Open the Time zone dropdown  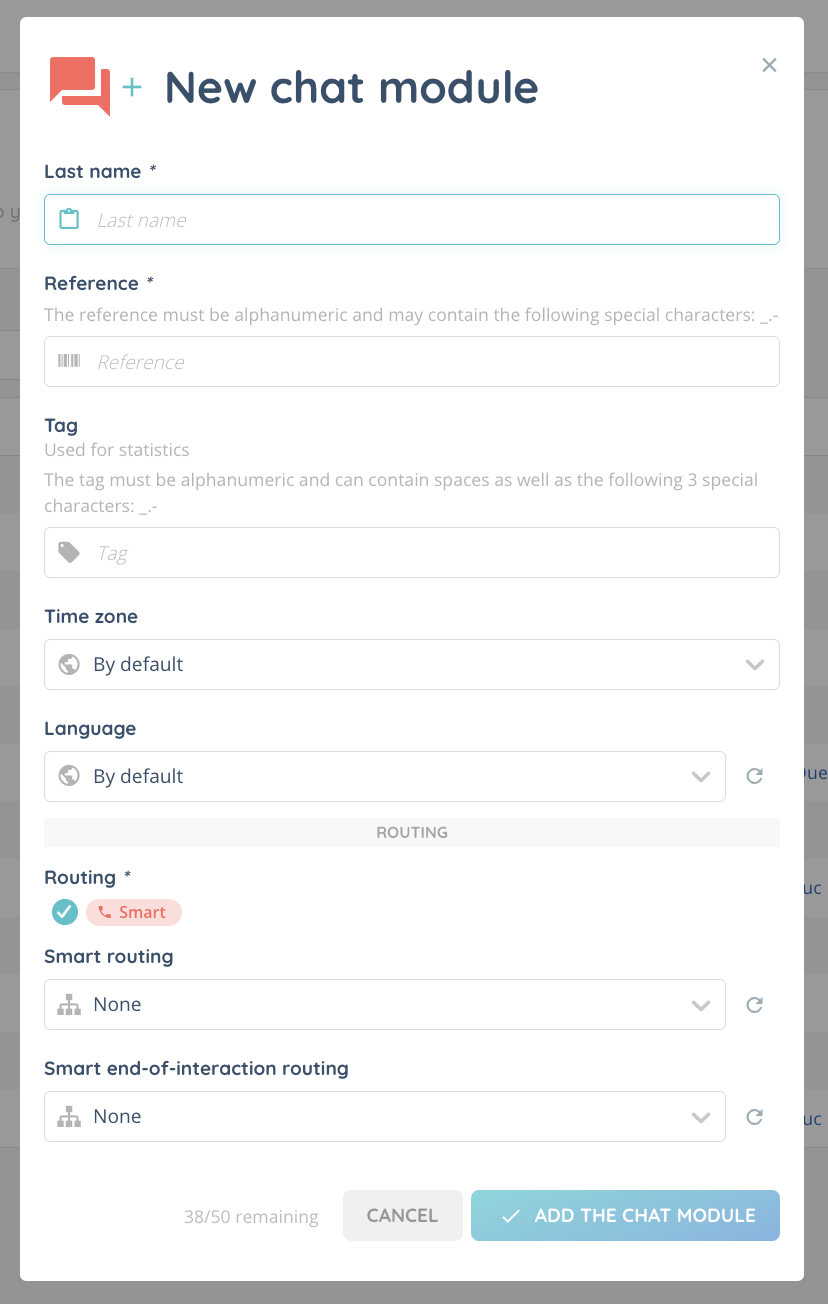point(754,665)
